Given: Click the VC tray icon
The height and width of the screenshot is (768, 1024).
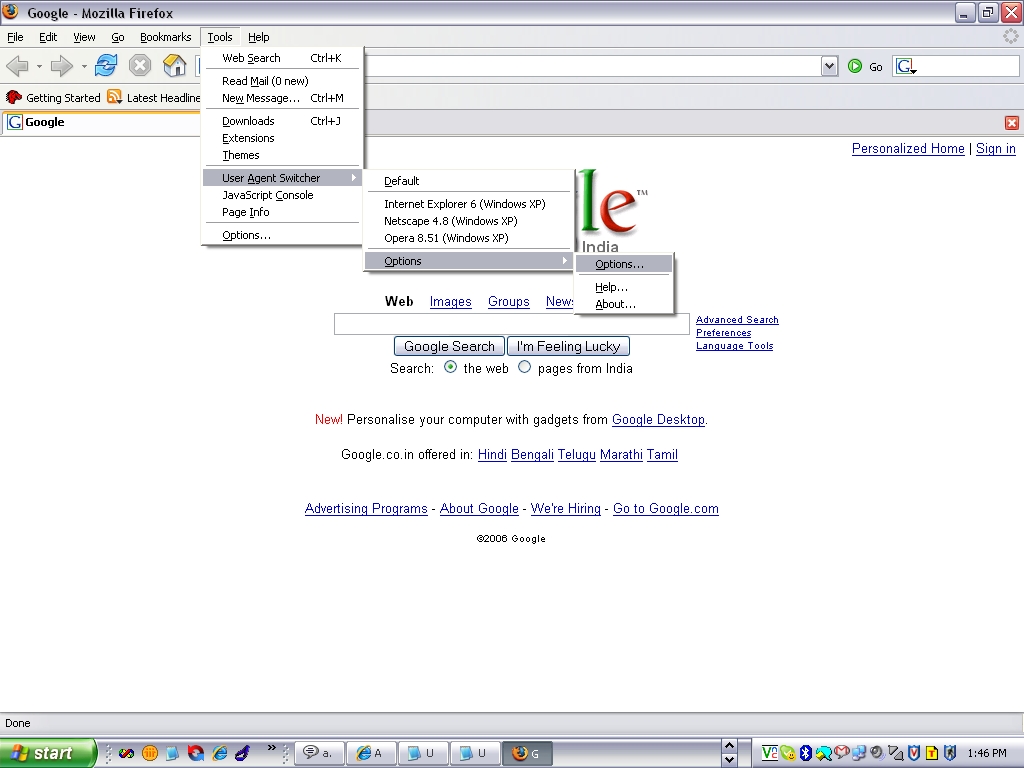Looking at the screenshot, I should click(x=770, y=753).
